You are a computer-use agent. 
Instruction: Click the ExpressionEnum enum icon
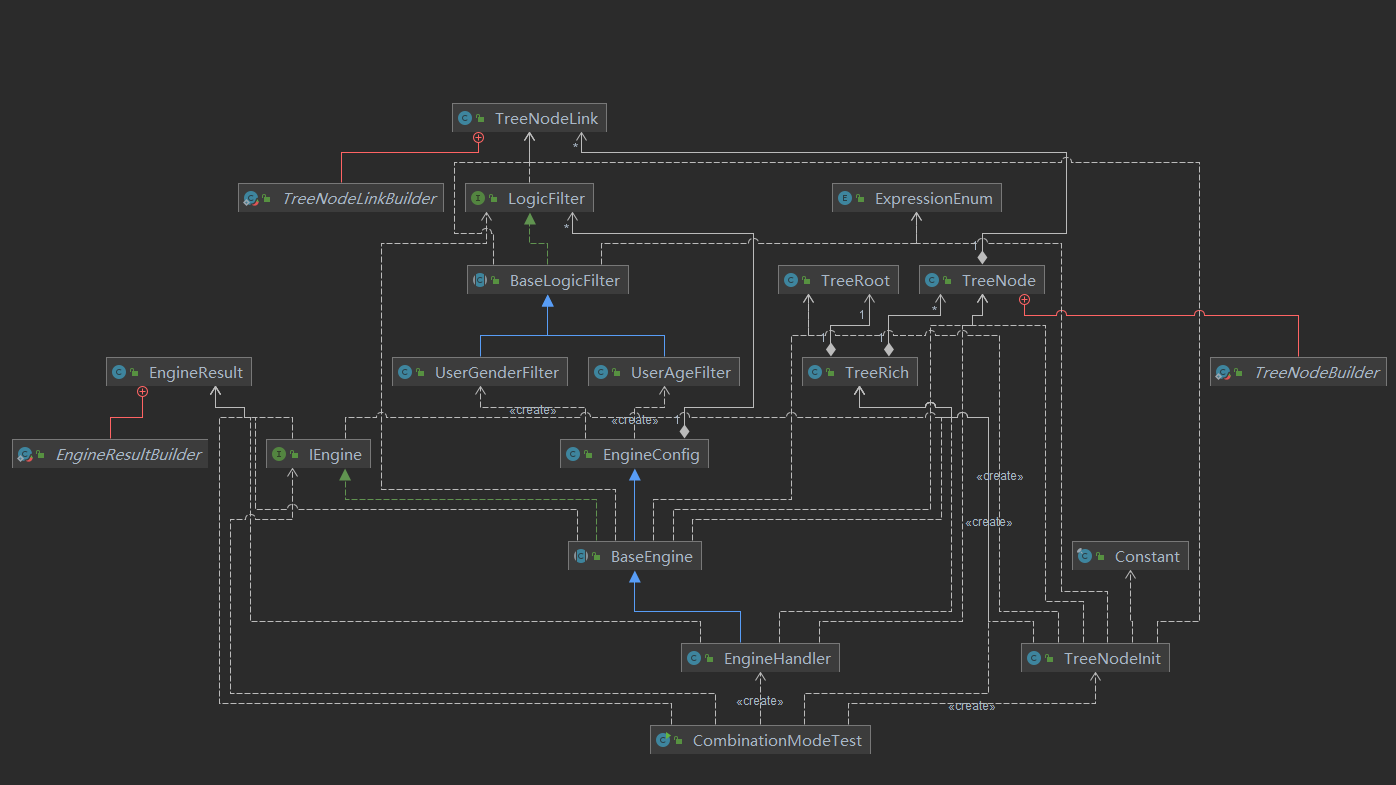pyautogui.click(x=844, y=198)
